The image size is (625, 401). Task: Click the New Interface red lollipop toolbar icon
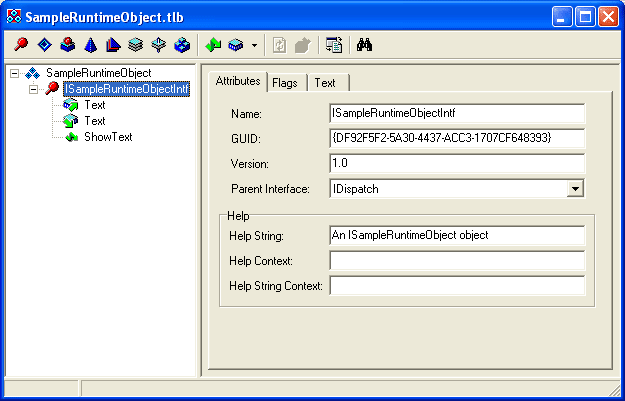pyautogui.click(x=21, y=45)
